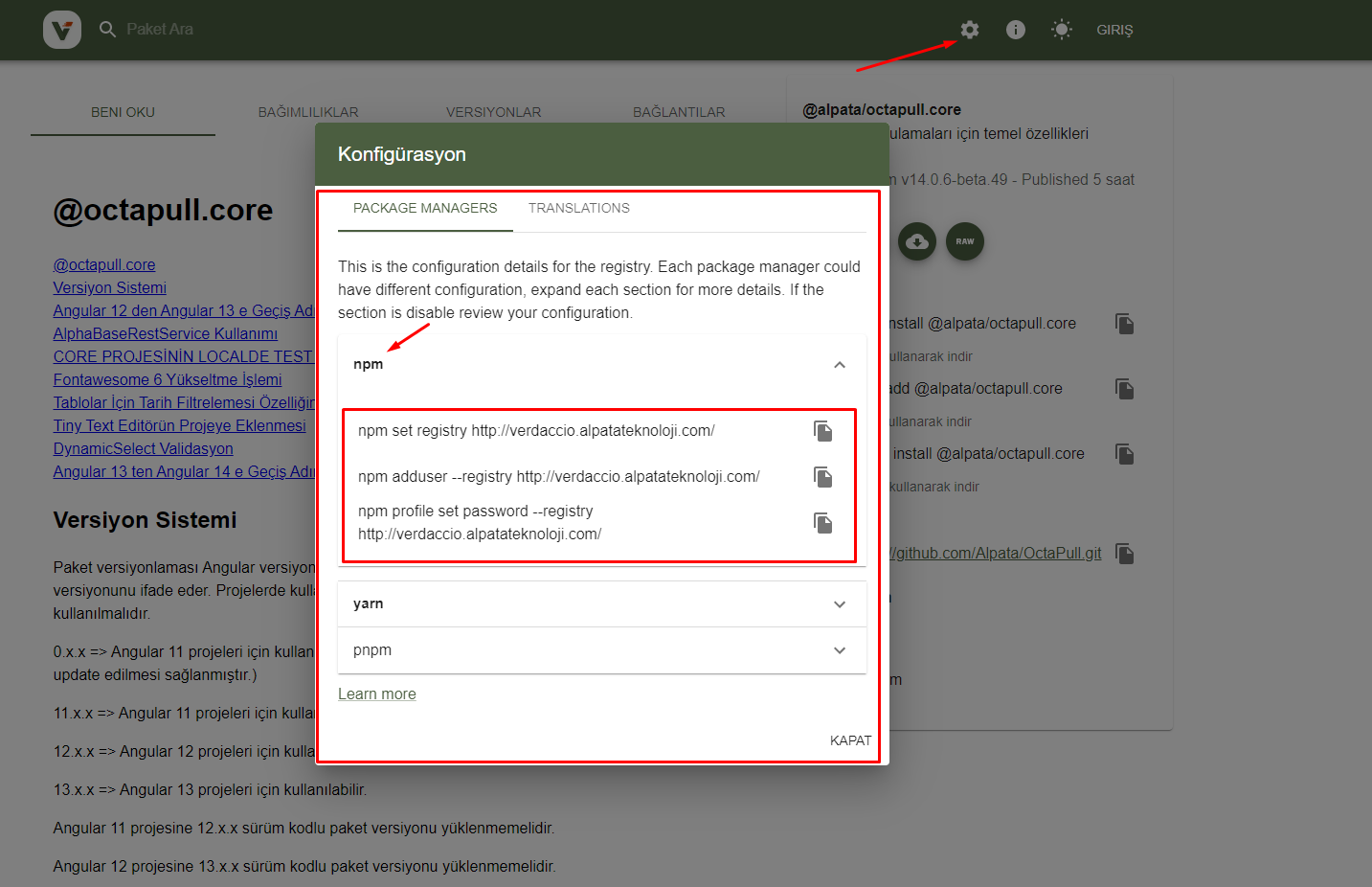This screenshot has width=1372, height=887.
Task: Expand the yarn section
Action: (839, 604)
